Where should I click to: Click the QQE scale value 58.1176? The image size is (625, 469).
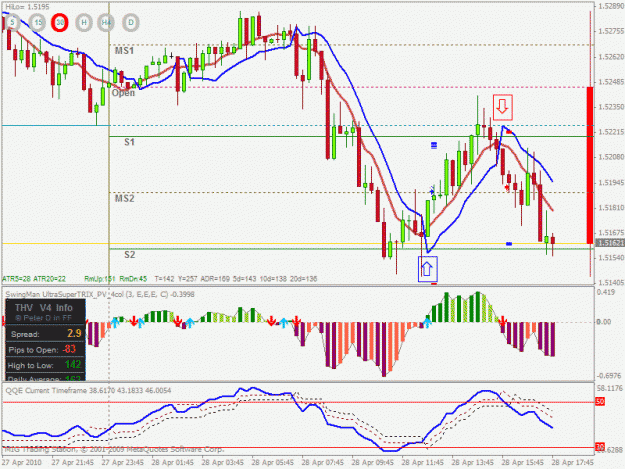(x=609, y=388)
